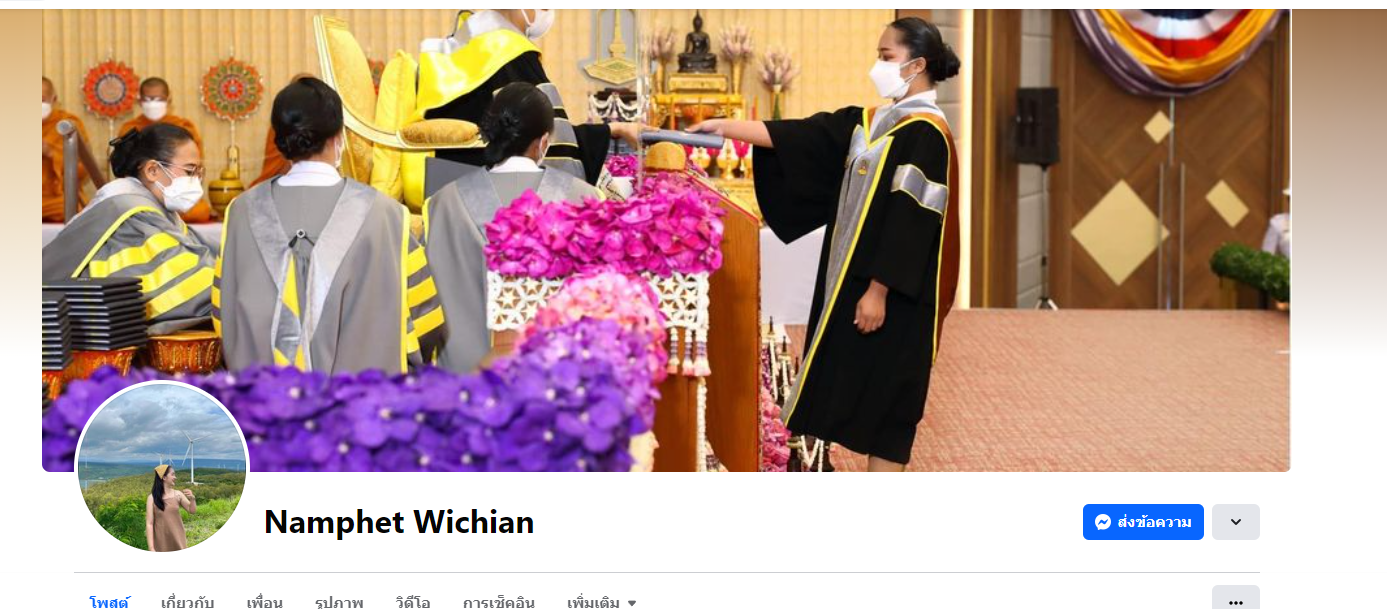Send a message via ส่งข้อความ button
1387x609 pixels.
click(x=1143, y=522)
